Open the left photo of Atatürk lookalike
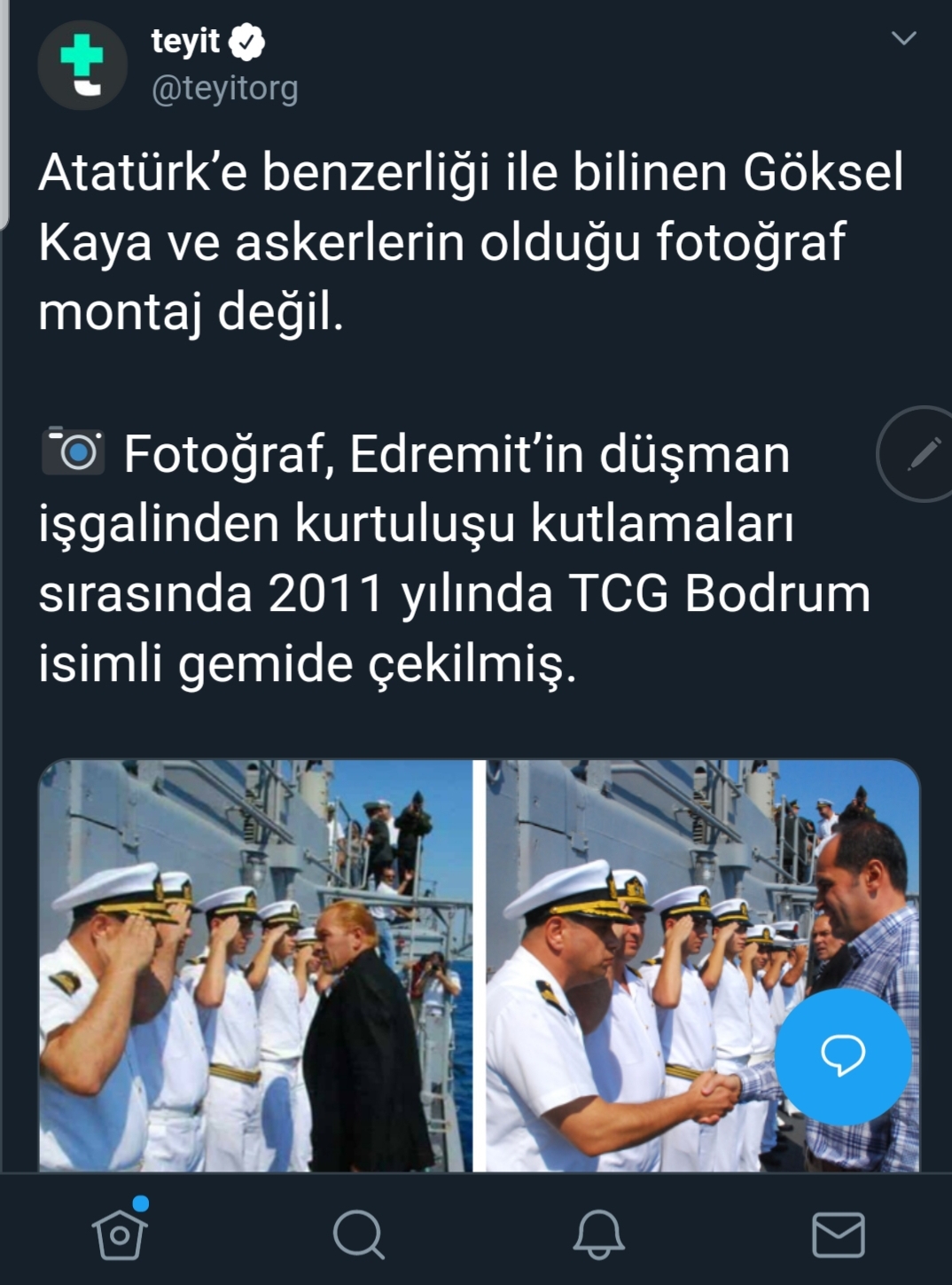This screenshot has height=1285, width=952. click(255, 966)
